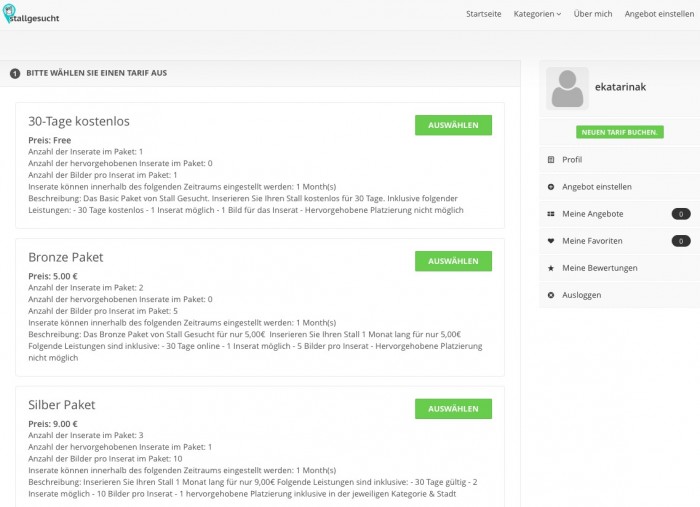Click the star icon beside Meine Bewertungen
Screen dimensions: 700x507
click(x=551, y=268)
